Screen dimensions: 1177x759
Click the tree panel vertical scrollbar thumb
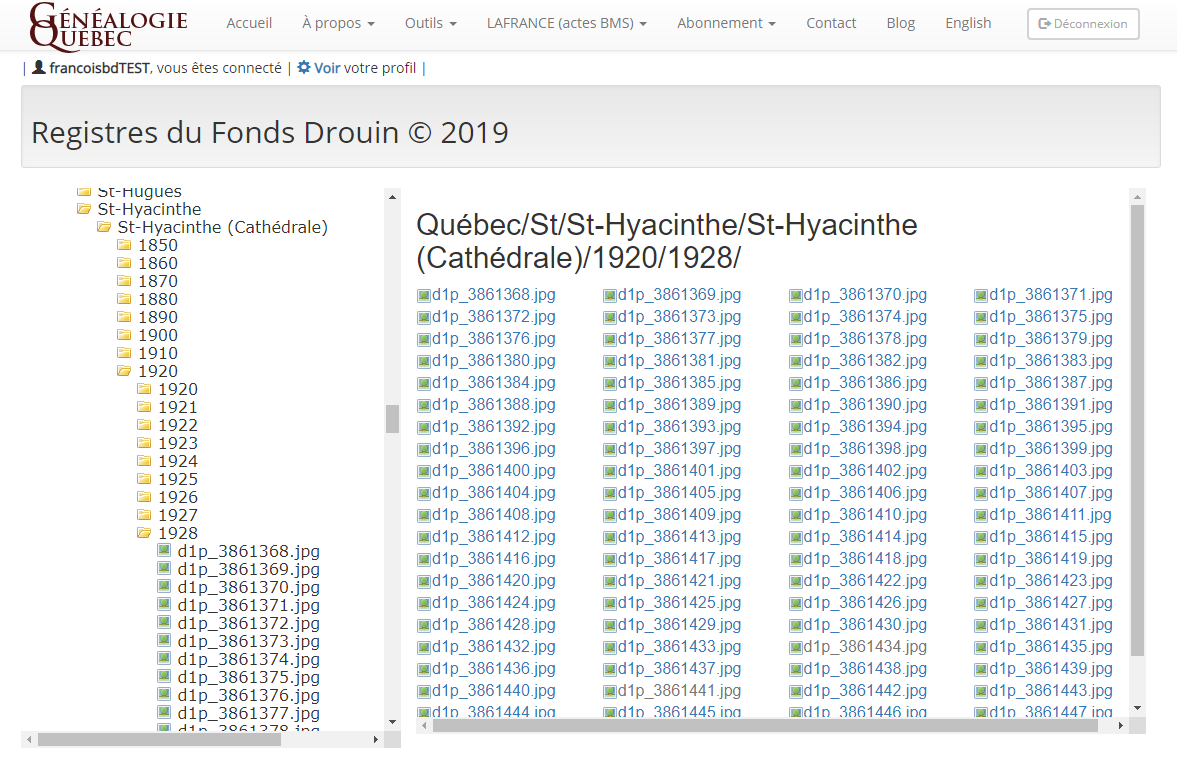pyautogui.click(x=392, y=419)
